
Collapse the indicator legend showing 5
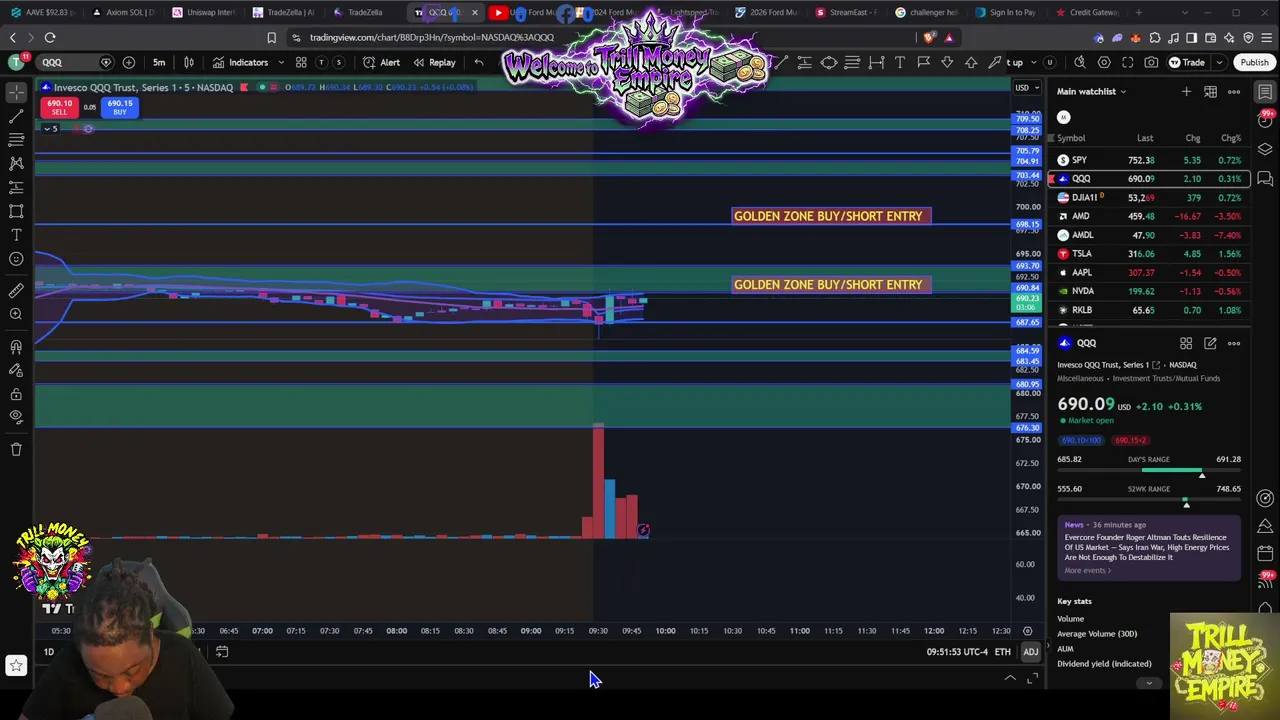(50, 129)
